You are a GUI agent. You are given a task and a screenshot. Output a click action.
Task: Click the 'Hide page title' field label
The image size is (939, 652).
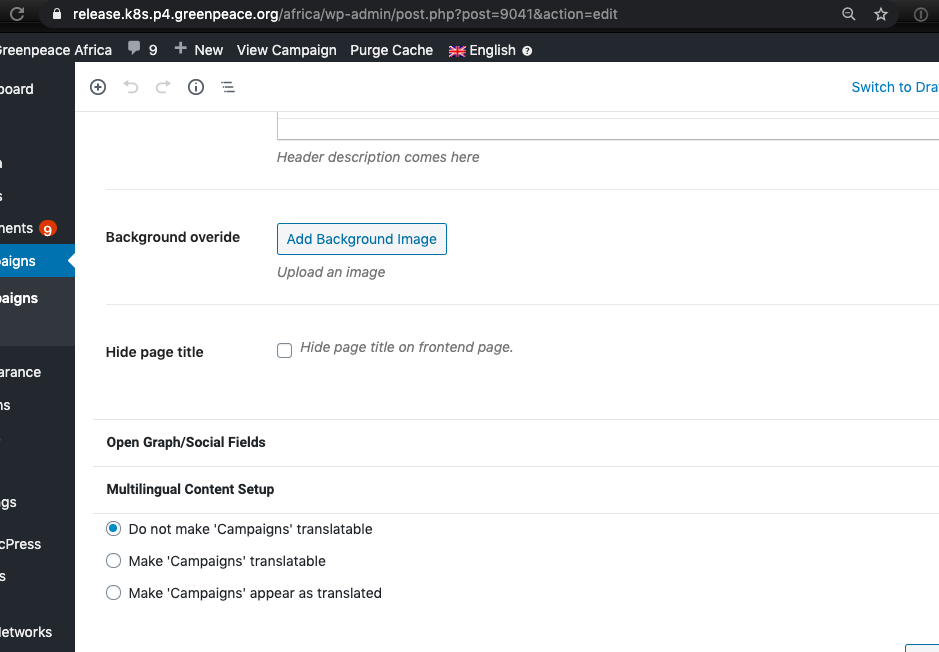[155, 352]
